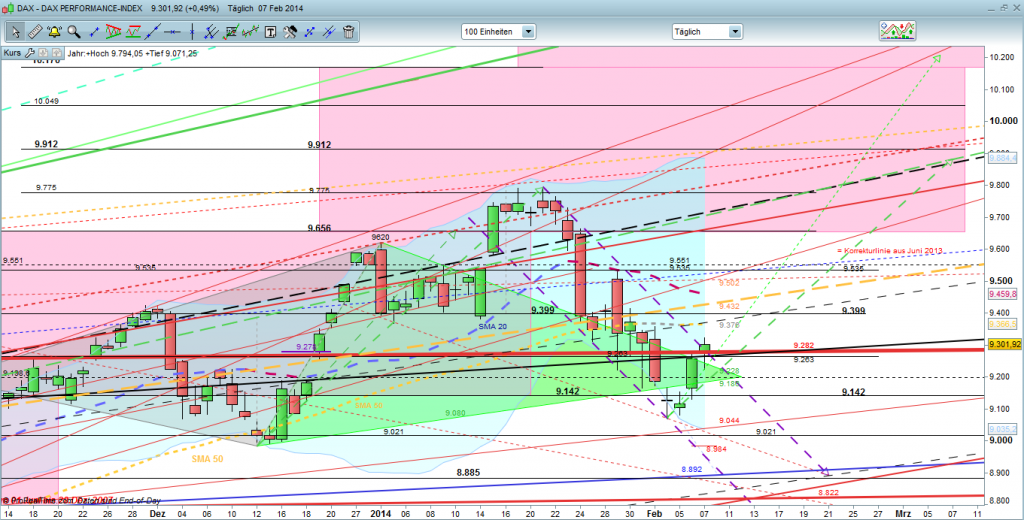Viewport: 1024px width, 520px height.
Task: Open the Täglich timeframe dropdown
Action: [x=707, y=31]
